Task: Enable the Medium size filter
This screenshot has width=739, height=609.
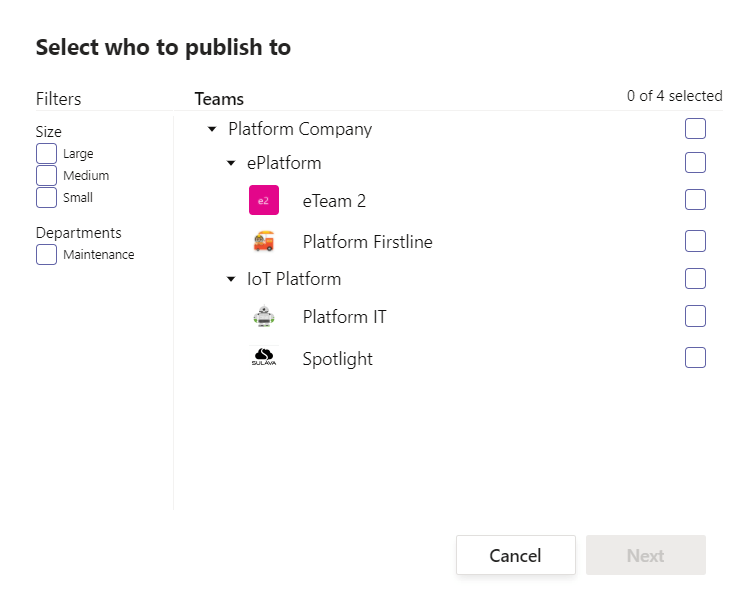Action: click(x=46, y=175)
